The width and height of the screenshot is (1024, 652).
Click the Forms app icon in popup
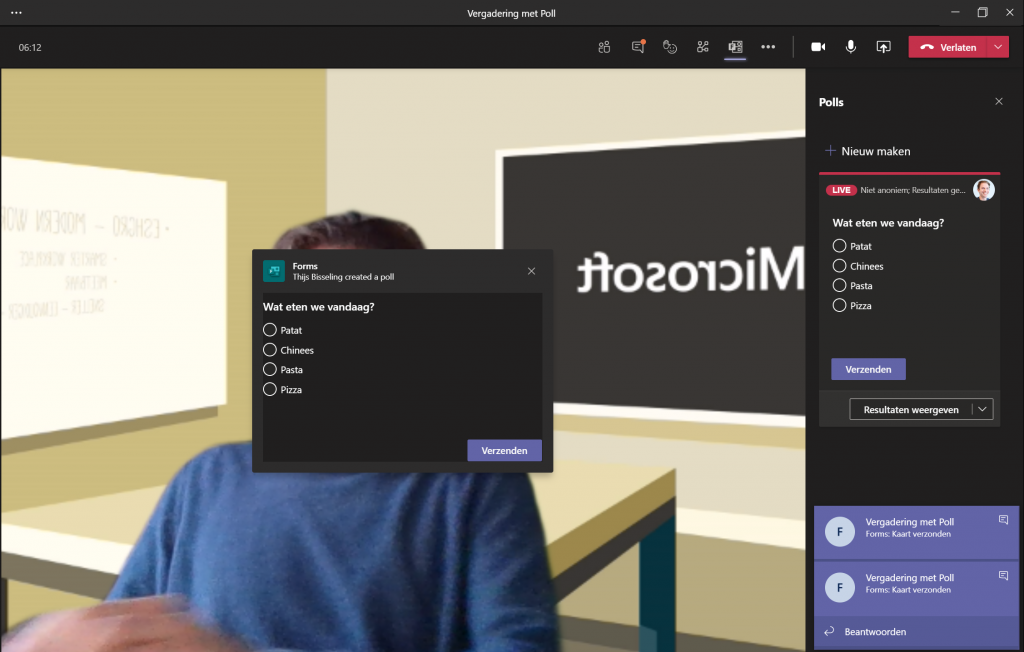pos(274,271)
